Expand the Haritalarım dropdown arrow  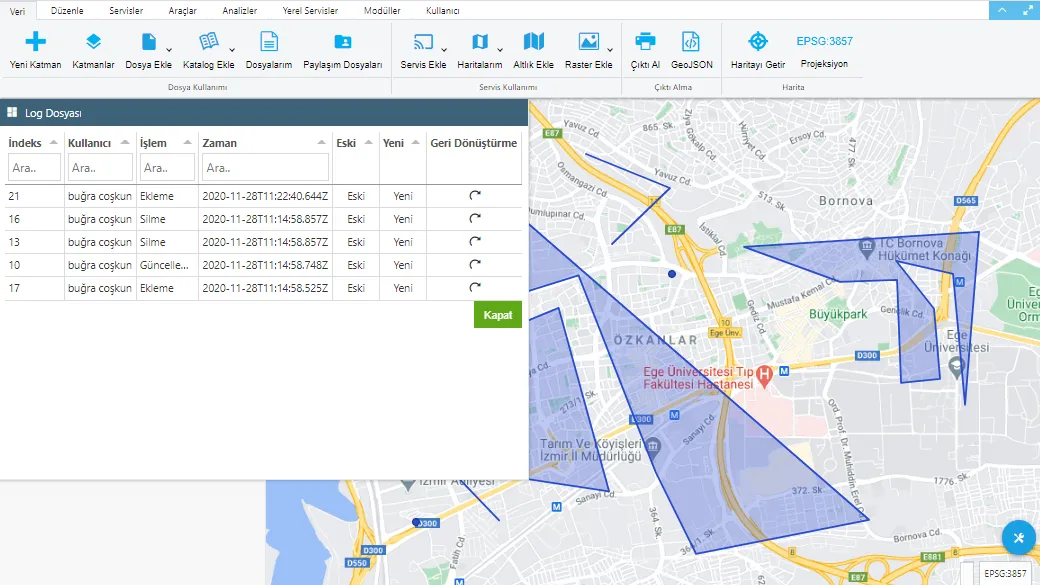500,50
